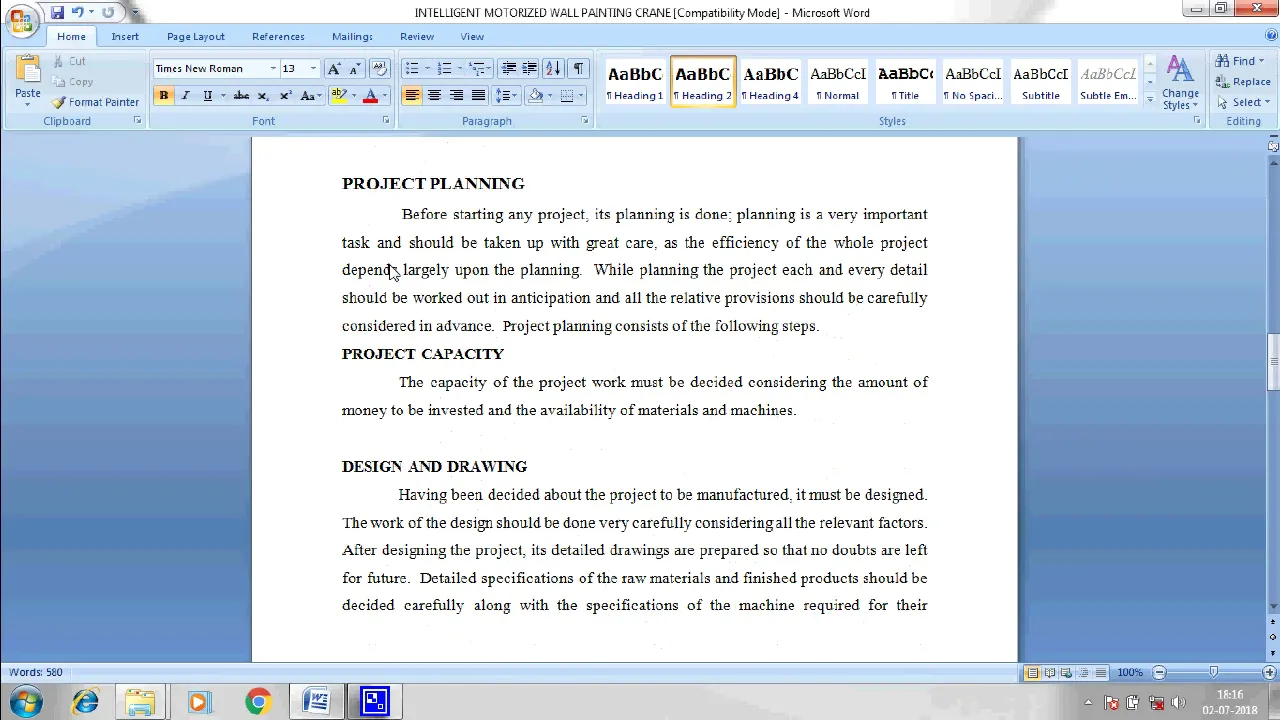This screenshot has width=1280, height=720.
Task: Switch to Draft view
Action: [x=1100, y=673]
